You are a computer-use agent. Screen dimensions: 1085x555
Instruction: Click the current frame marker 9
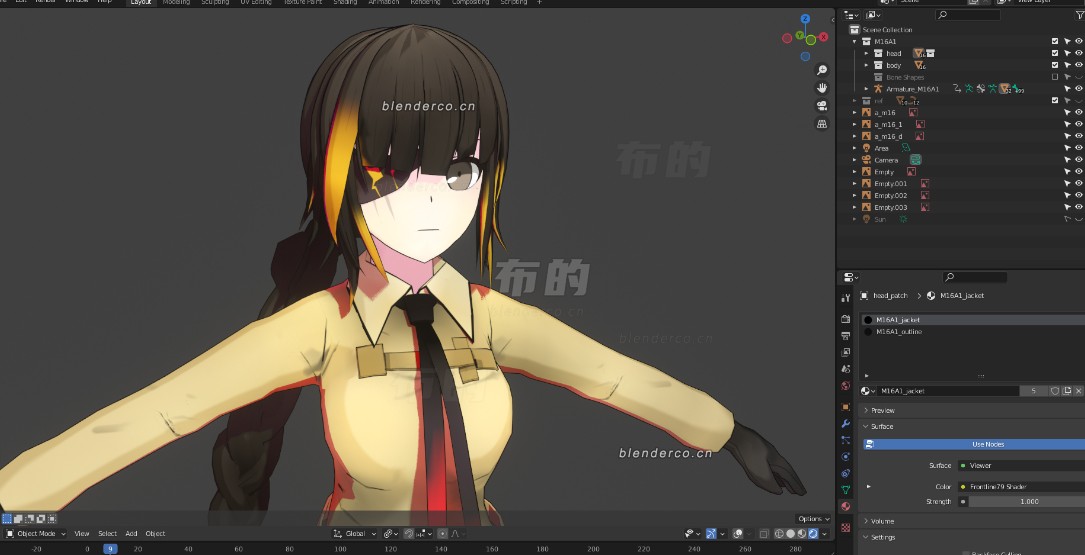click(110, 549)
